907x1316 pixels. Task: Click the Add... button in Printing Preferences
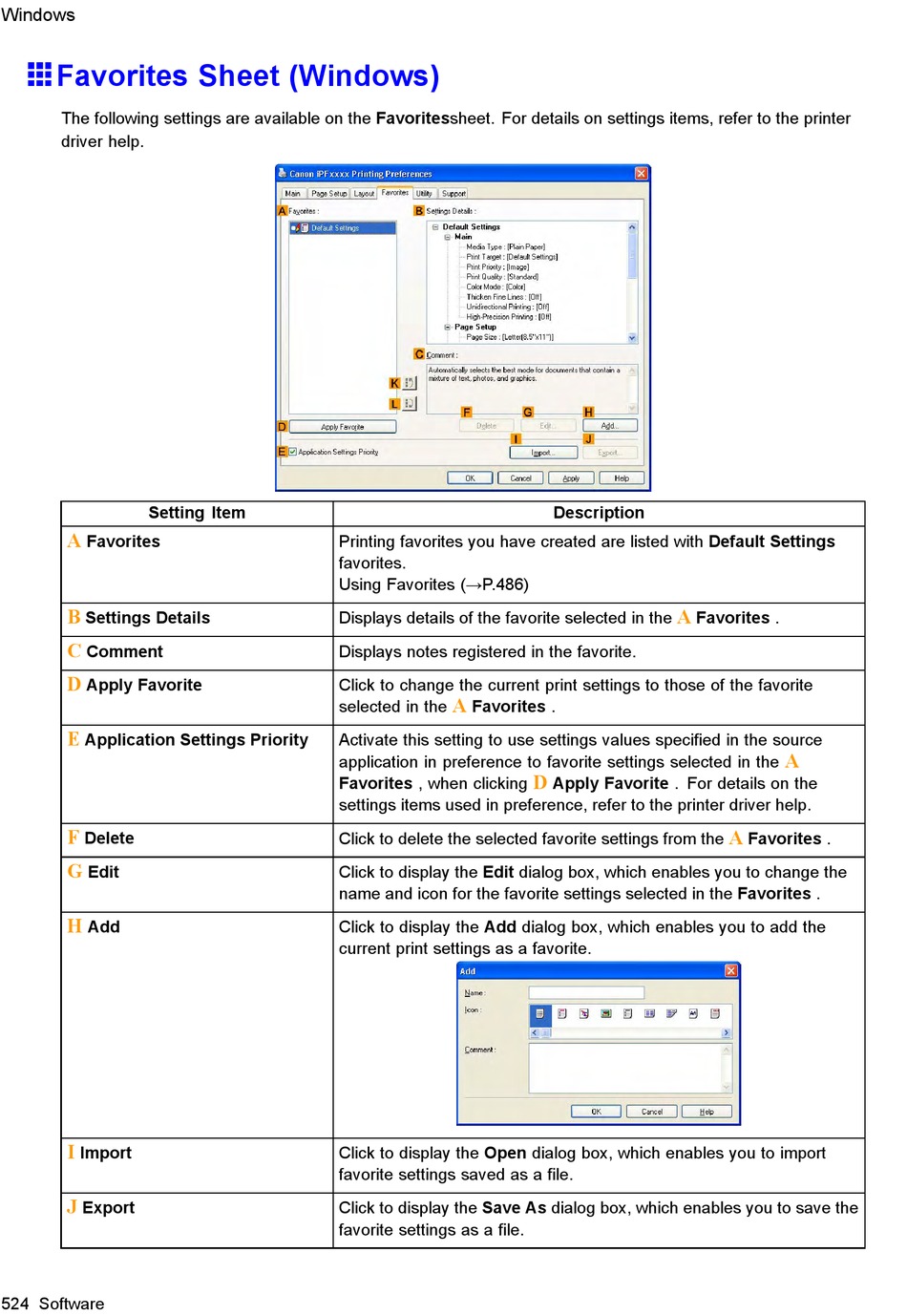[x=610, y=426]
